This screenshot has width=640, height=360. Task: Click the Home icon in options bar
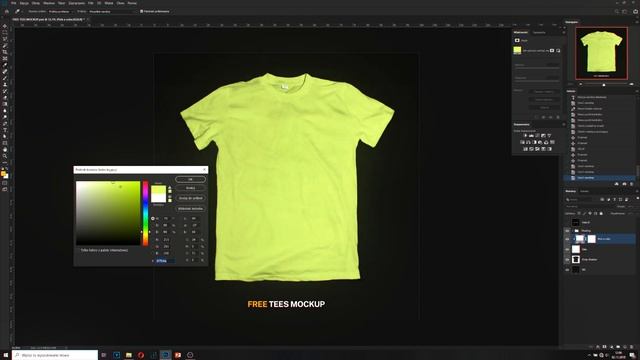click(7, 11)
